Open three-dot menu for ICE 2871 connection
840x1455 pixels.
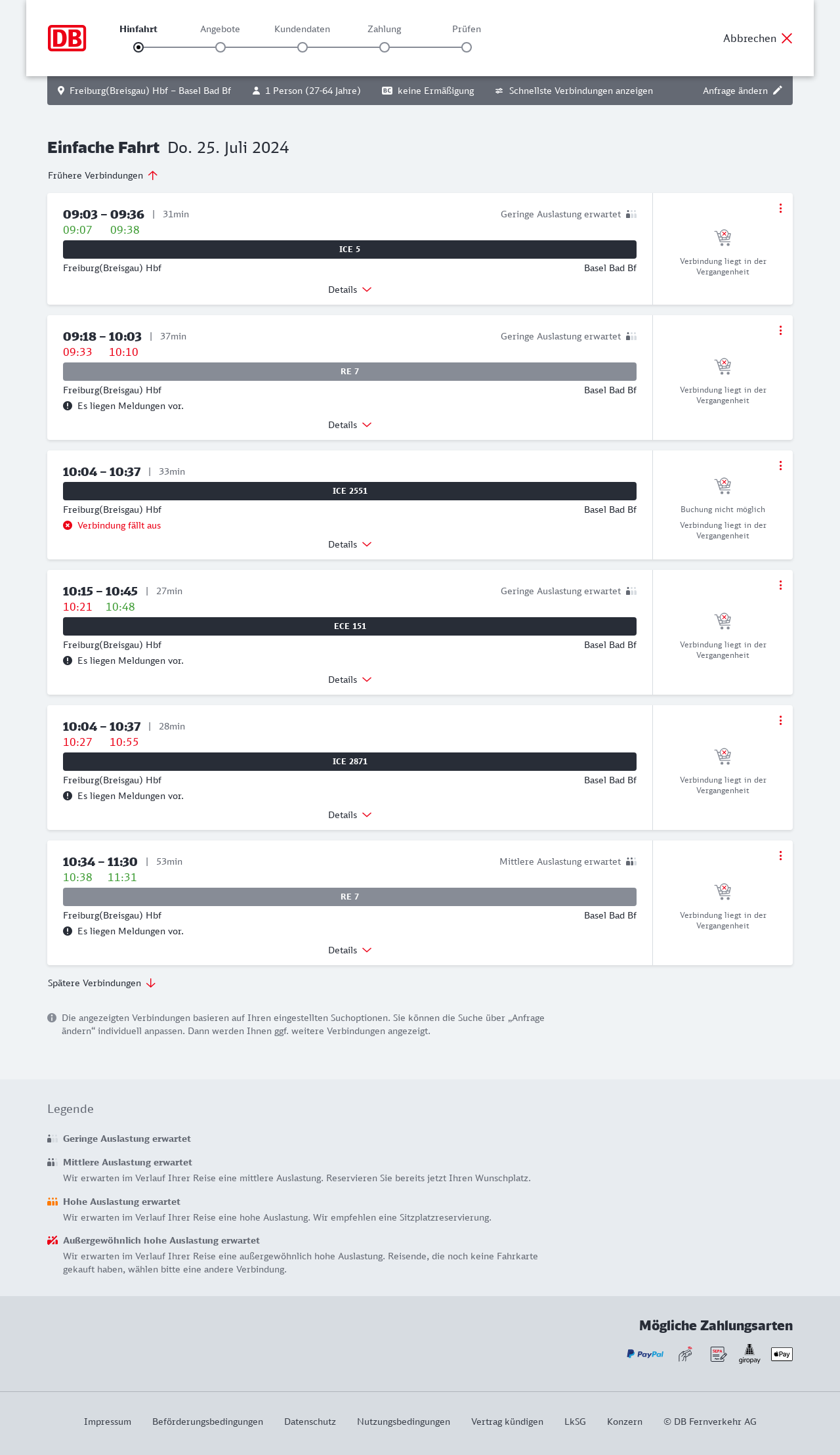point(780,720)
